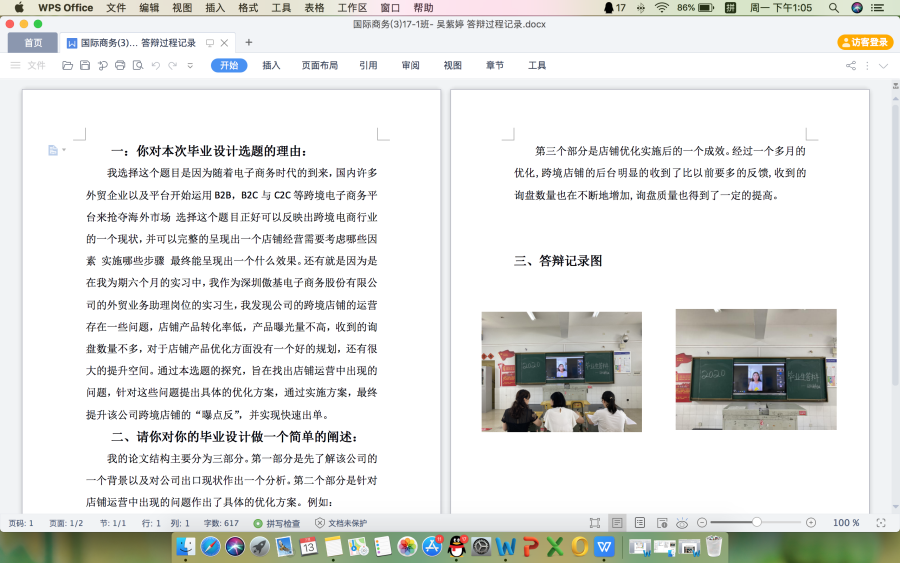
Task: Toggle 拼写检查 spell check in status bar
Action: pos(277,523)
